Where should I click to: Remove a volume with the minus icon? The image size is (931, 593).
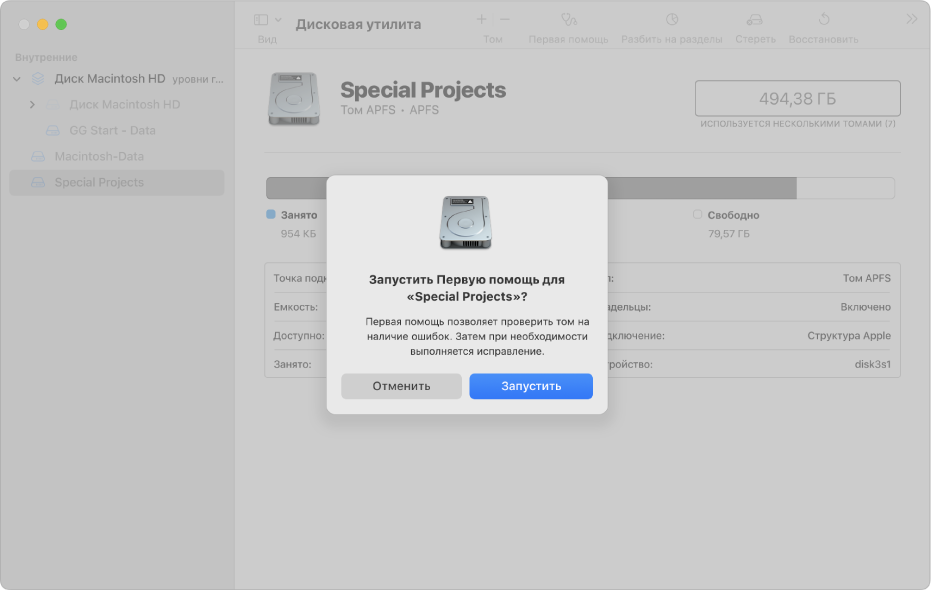[x=505, y=19]
